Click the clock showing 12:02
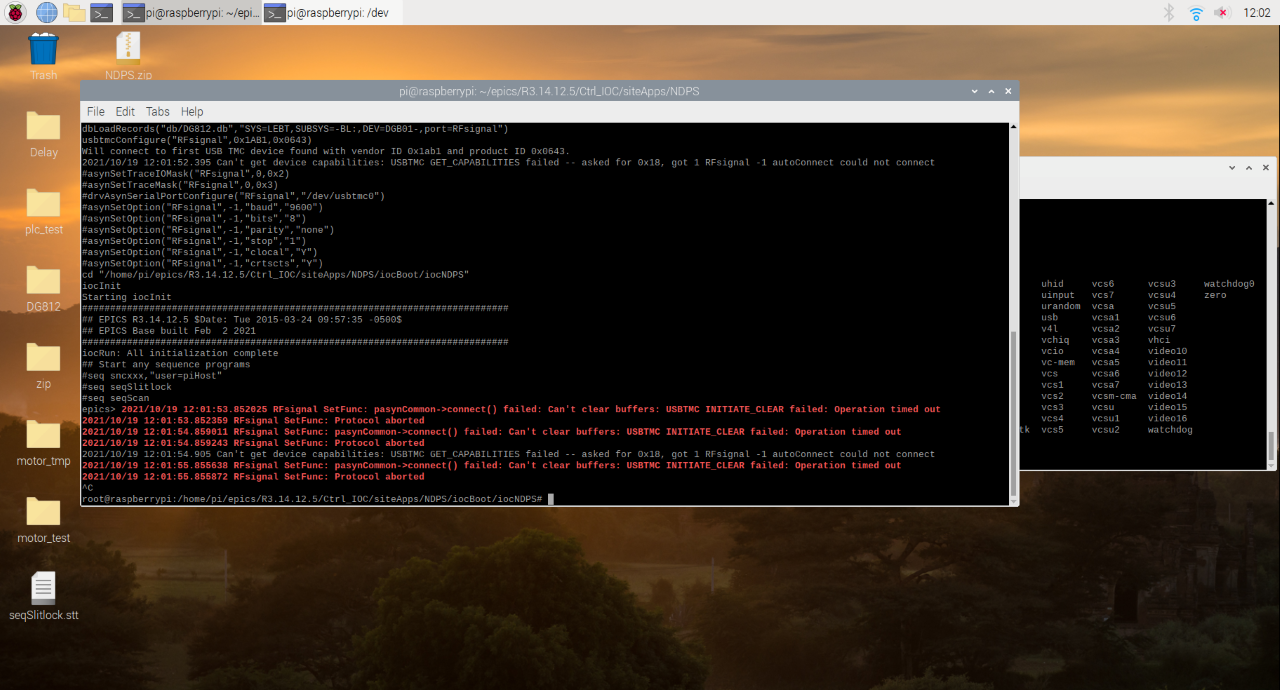The width and height of the screenshot is (1280, 690). [1257, 13]
